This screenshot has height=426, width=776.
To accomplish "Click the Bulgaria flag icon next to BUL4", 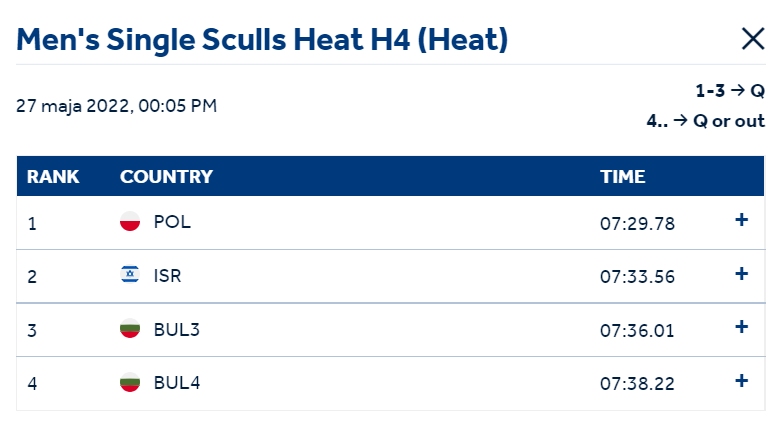I will coord(130,382).
